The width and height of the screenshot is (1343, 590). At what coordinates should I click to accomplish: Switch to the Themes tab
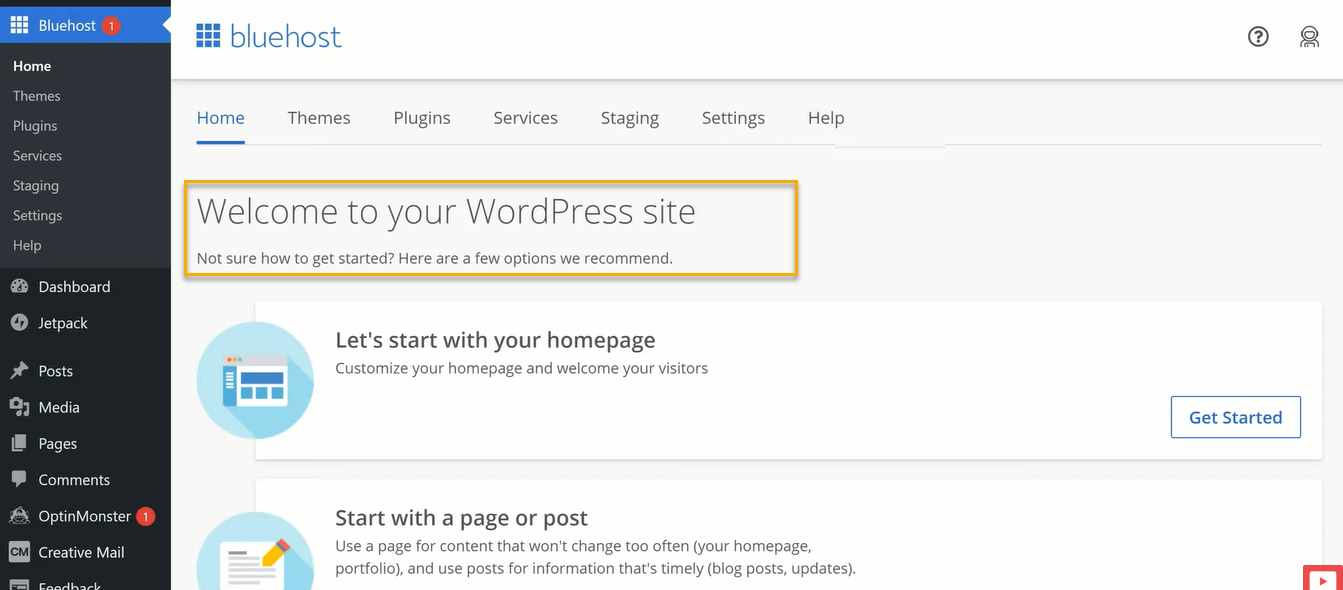[x=319, y=118]
